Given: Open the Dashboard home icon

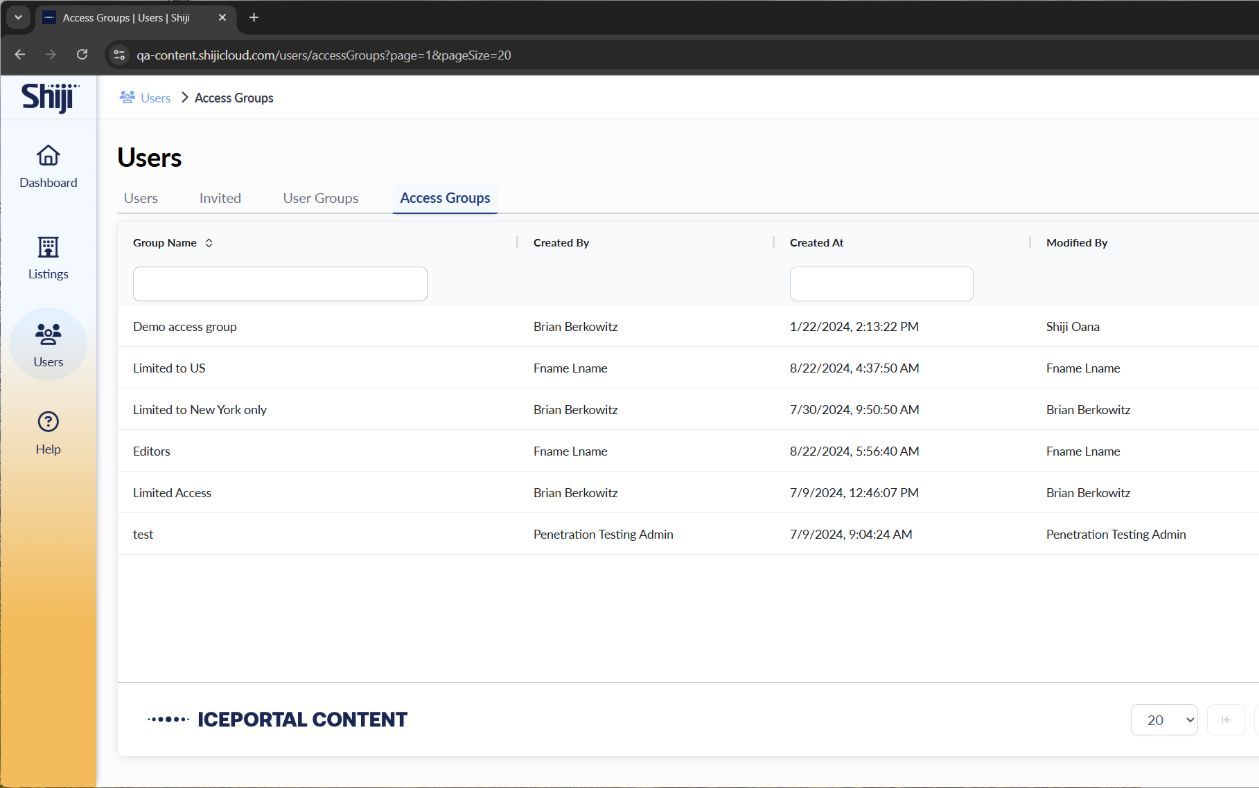Looking at the screenshot, I should 48,156.
